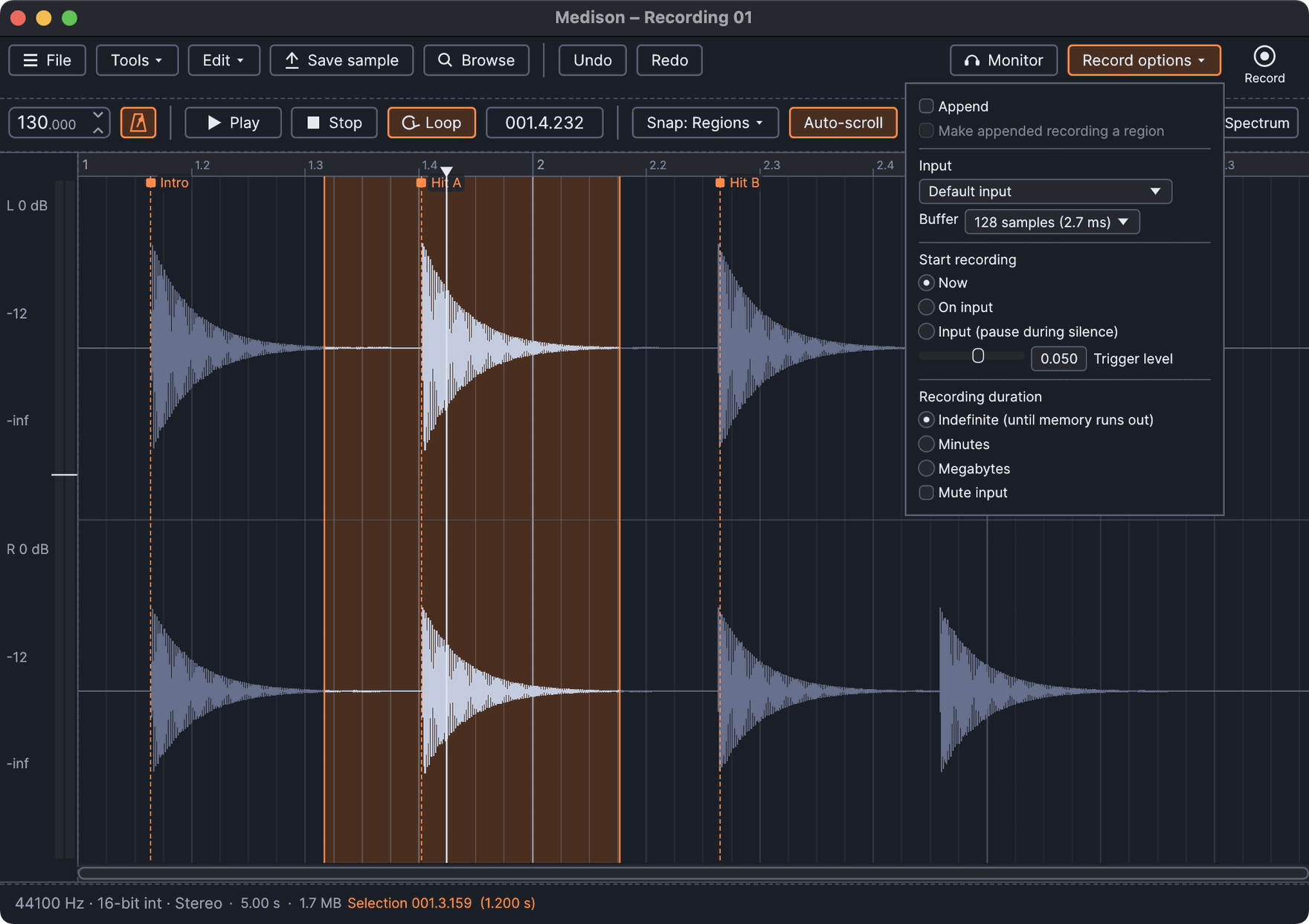Open the Default input dropdown
Image resolution: width=1309 pixels, height=924 pixels.
click(x=1045, y=192)
